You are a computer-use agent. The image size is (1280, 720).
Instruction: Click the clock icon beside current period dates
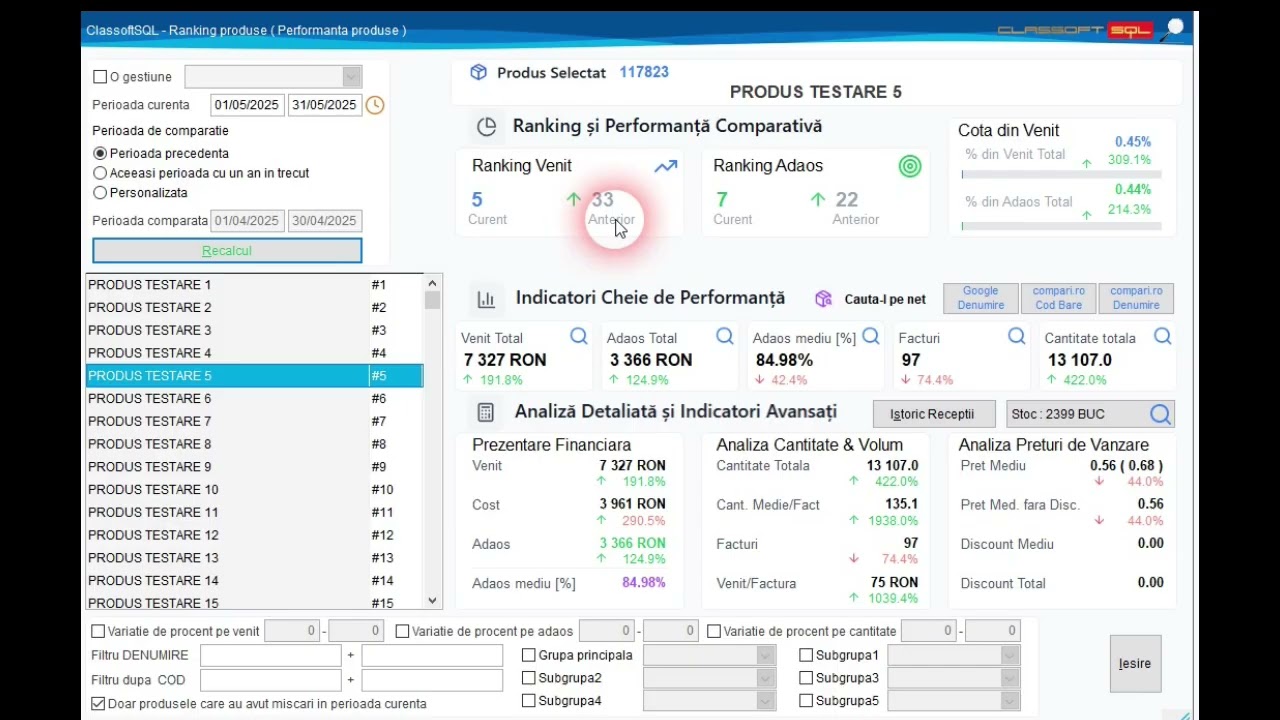(x=375, y=105)
